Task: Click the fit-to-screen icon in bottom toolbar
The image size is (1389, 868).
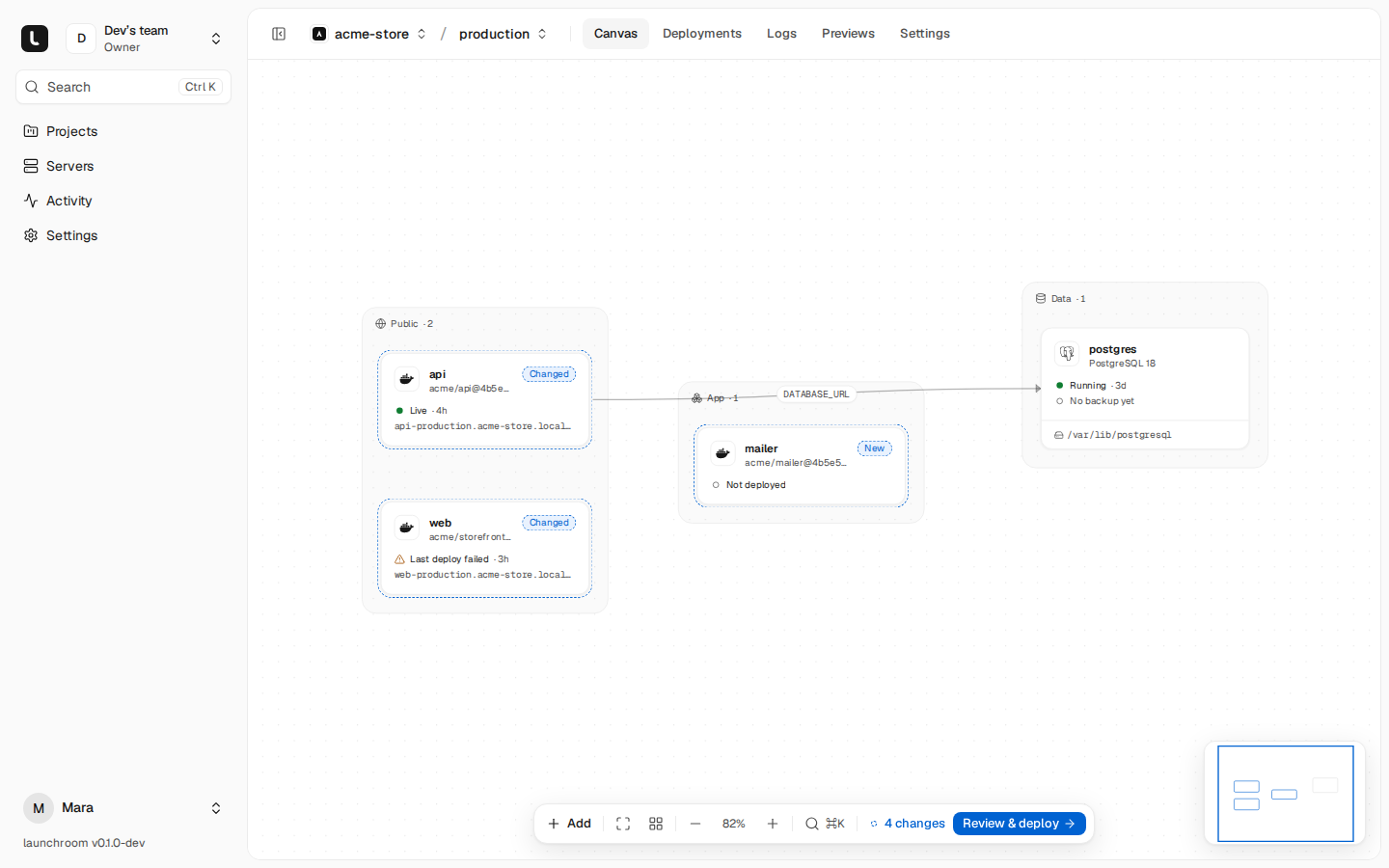Action: click(x=623, y=824)
